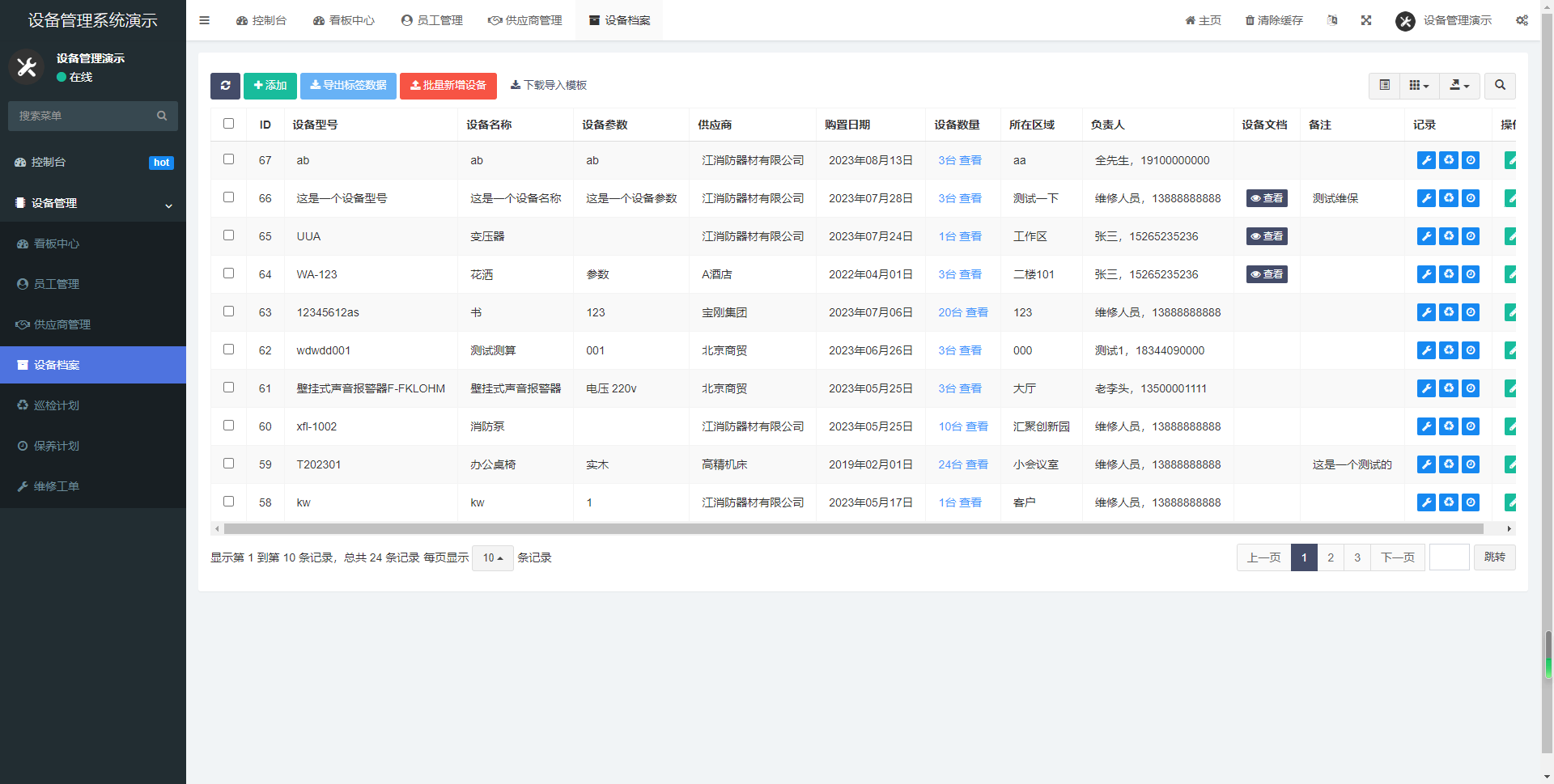
Task: Go to page 2 in pagination
Action: [1331, 557]
